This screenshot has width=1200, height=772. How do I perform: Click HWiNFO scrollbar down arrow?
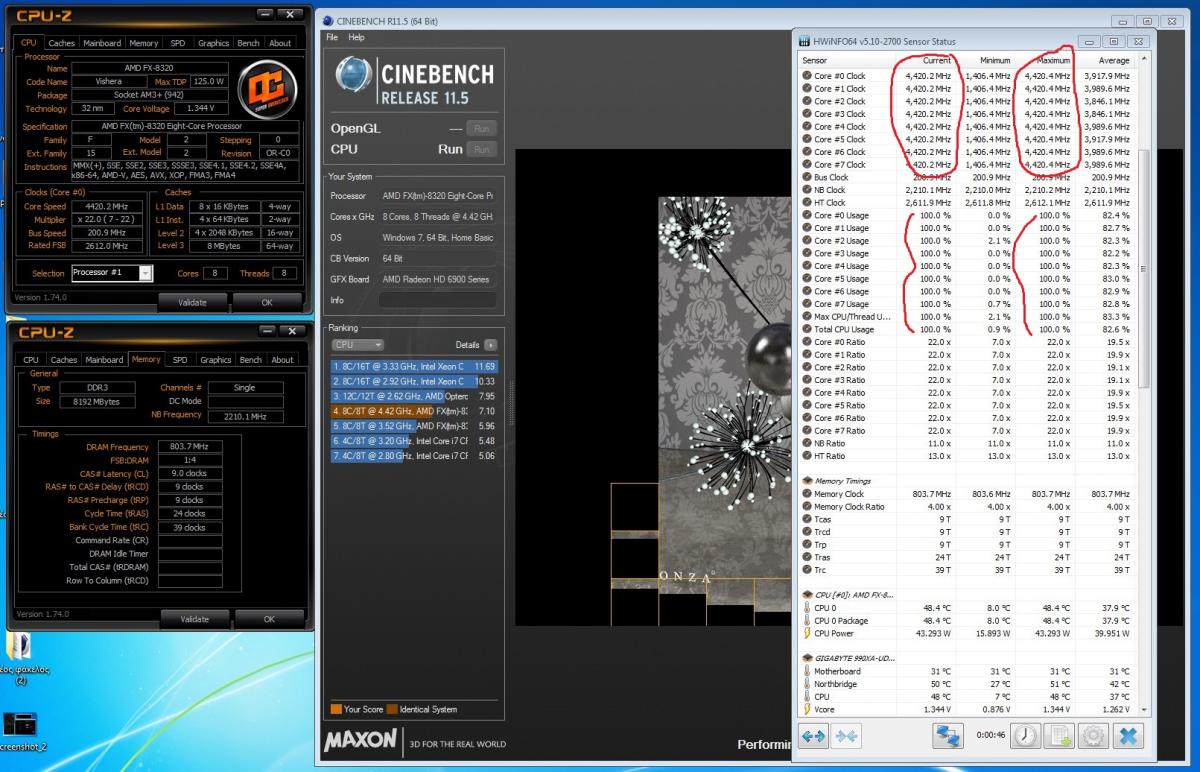click(x=1144, y=709)
